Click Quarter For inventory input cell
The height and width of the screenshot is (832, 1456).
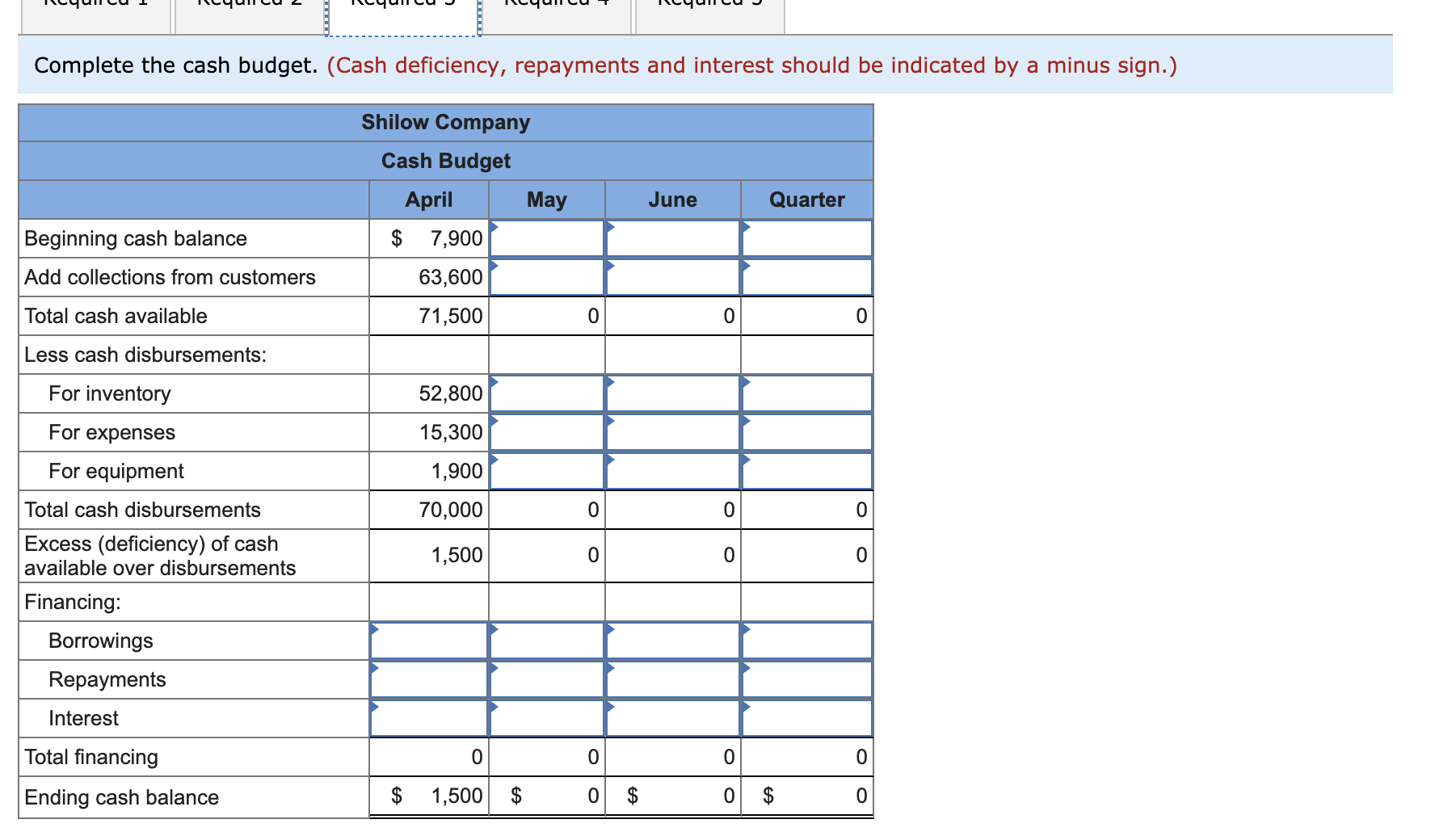pos(807,393)
